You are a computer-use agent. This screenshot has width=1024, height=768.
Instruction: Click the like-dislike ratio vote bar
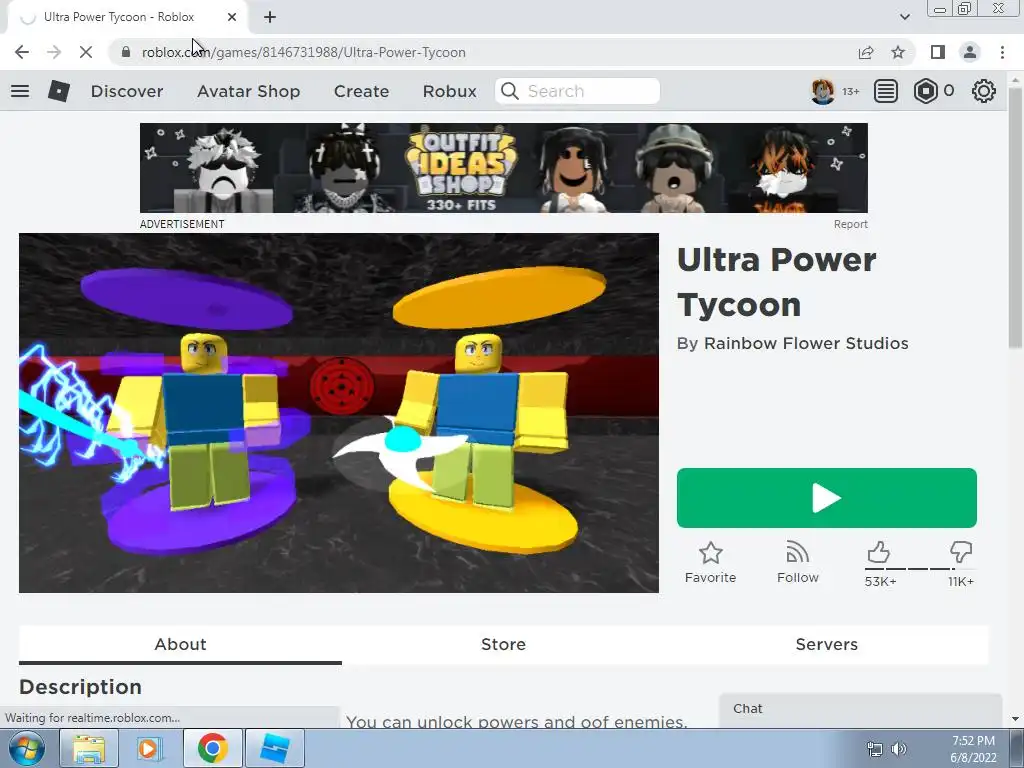click(x=920, y=569)
